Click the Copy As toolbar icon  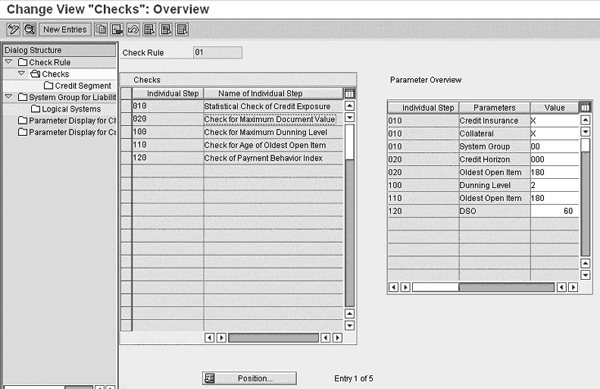point(101,29)
